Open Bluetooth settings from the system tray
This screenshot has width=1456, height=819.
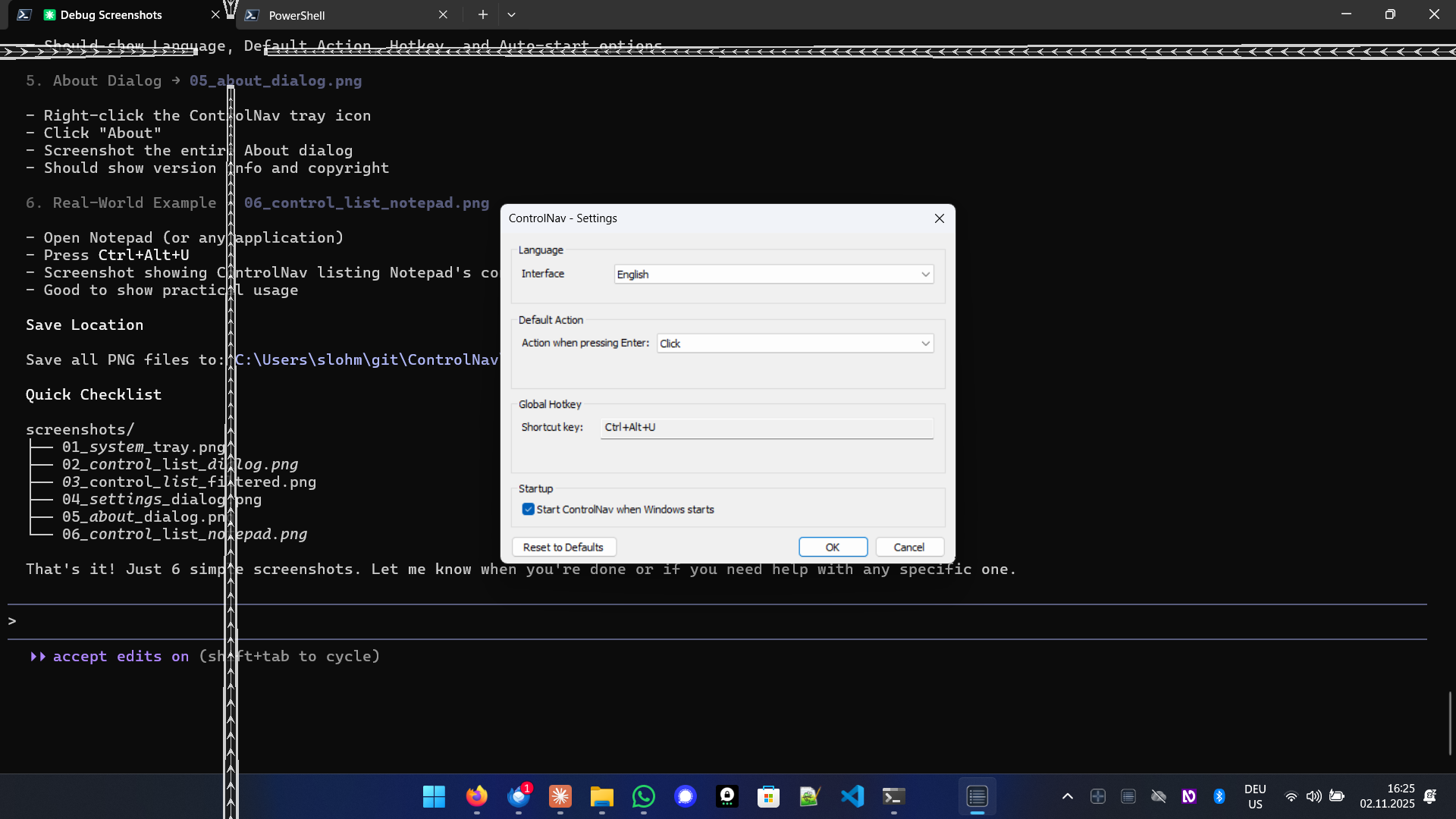coord(1219,796)
